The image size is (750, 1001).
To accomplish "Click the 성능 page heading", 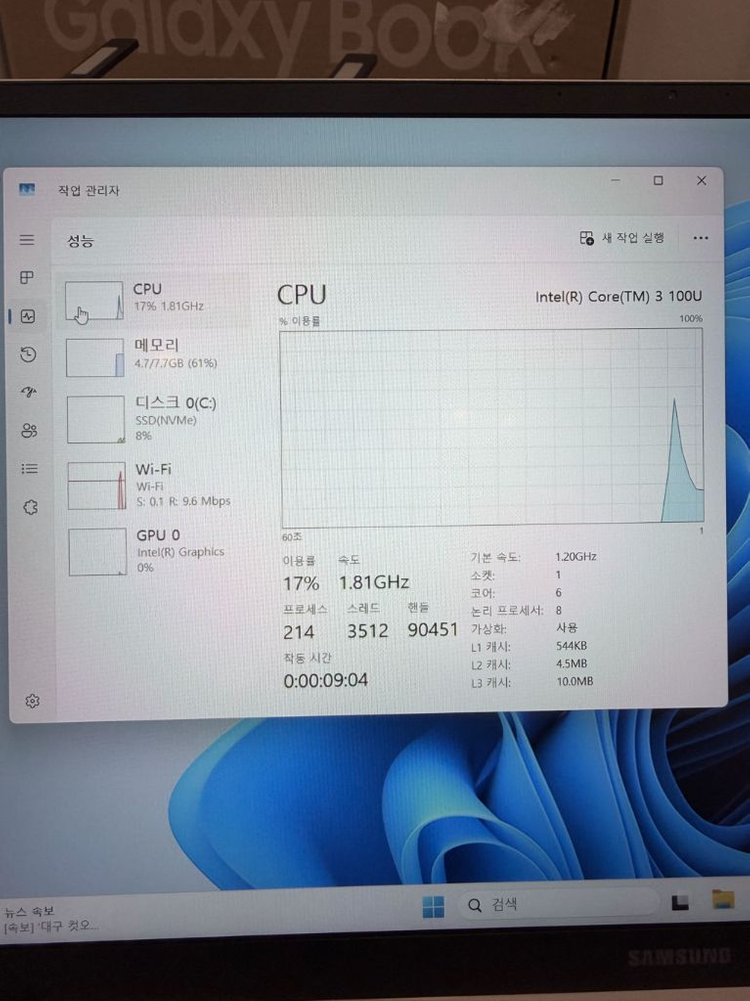I will point(80,241).
